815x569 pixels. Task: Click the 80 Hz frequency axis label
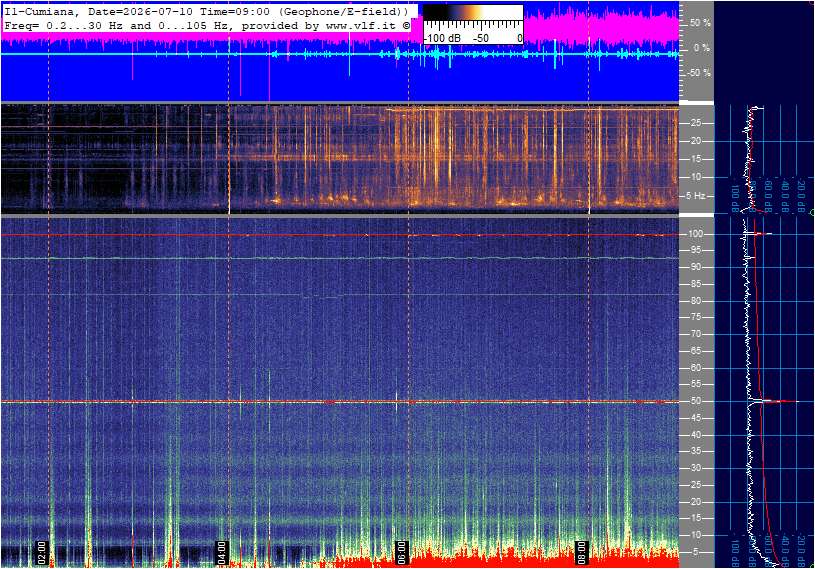coord(696,301)
